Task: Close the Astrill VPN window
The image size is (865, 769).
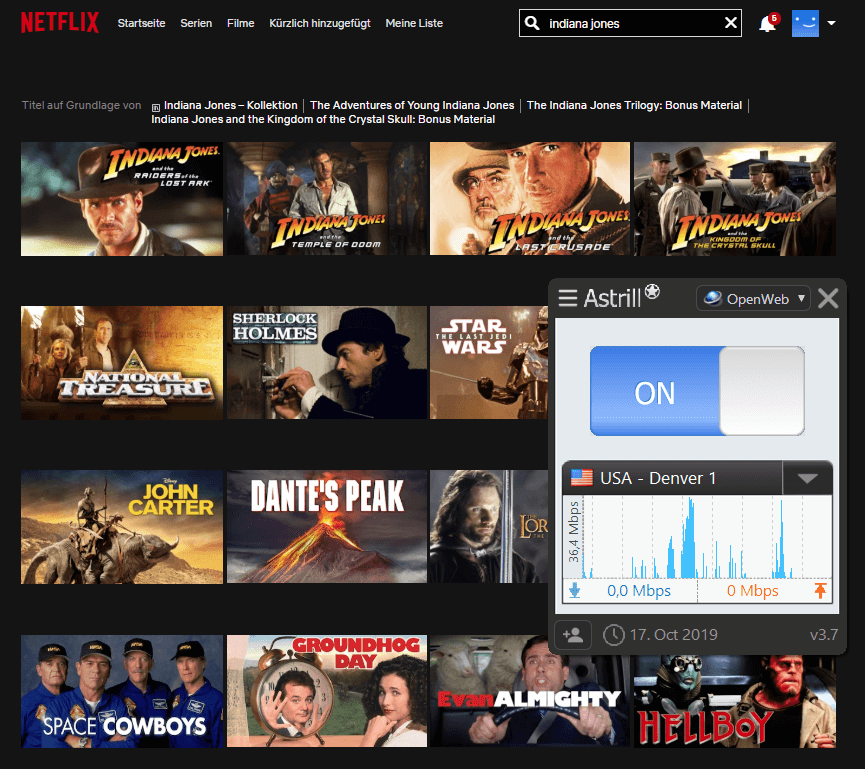Action: [x=828, y=298]
